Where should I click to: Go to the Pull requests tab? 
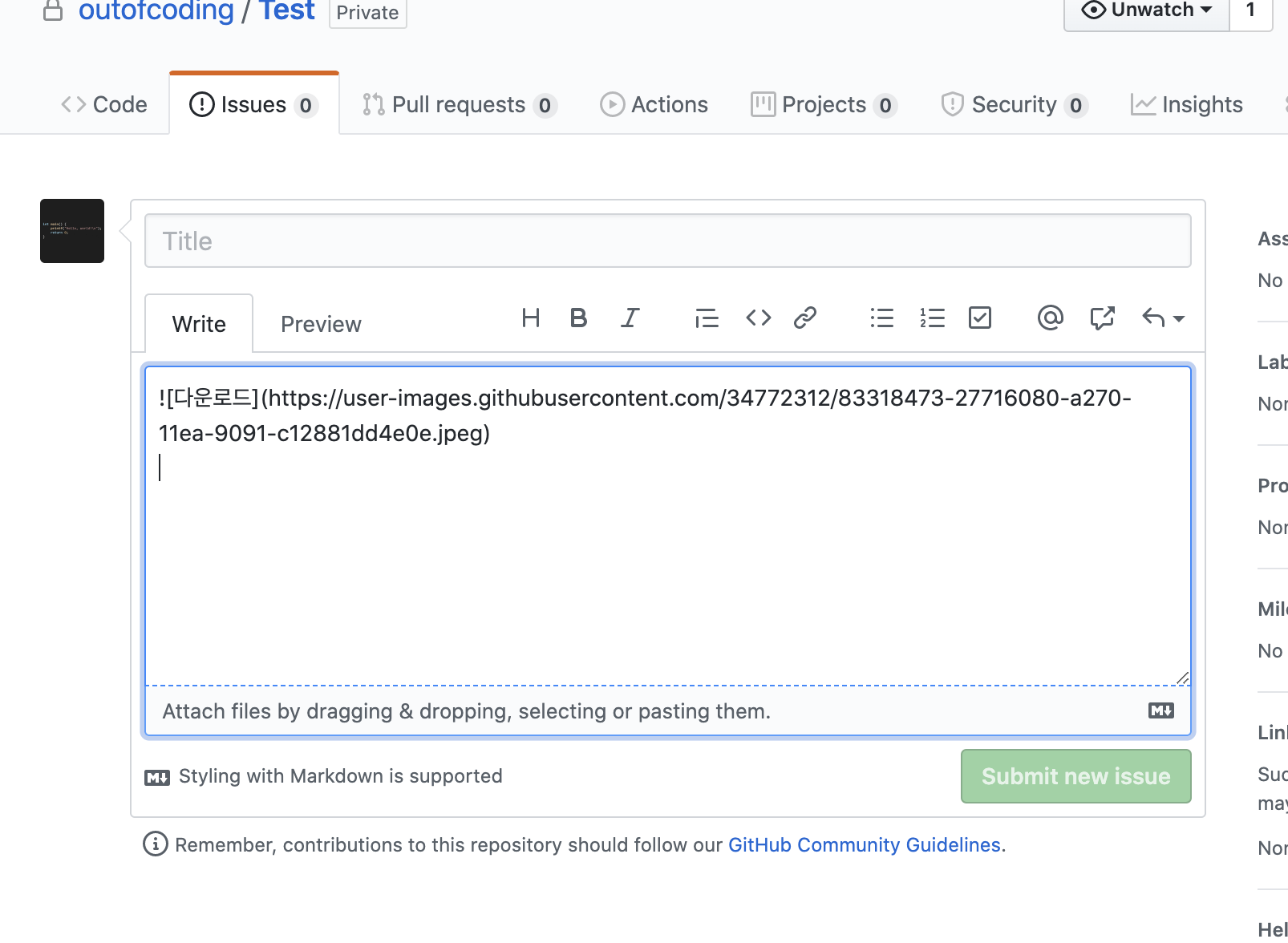coord(460,105)
